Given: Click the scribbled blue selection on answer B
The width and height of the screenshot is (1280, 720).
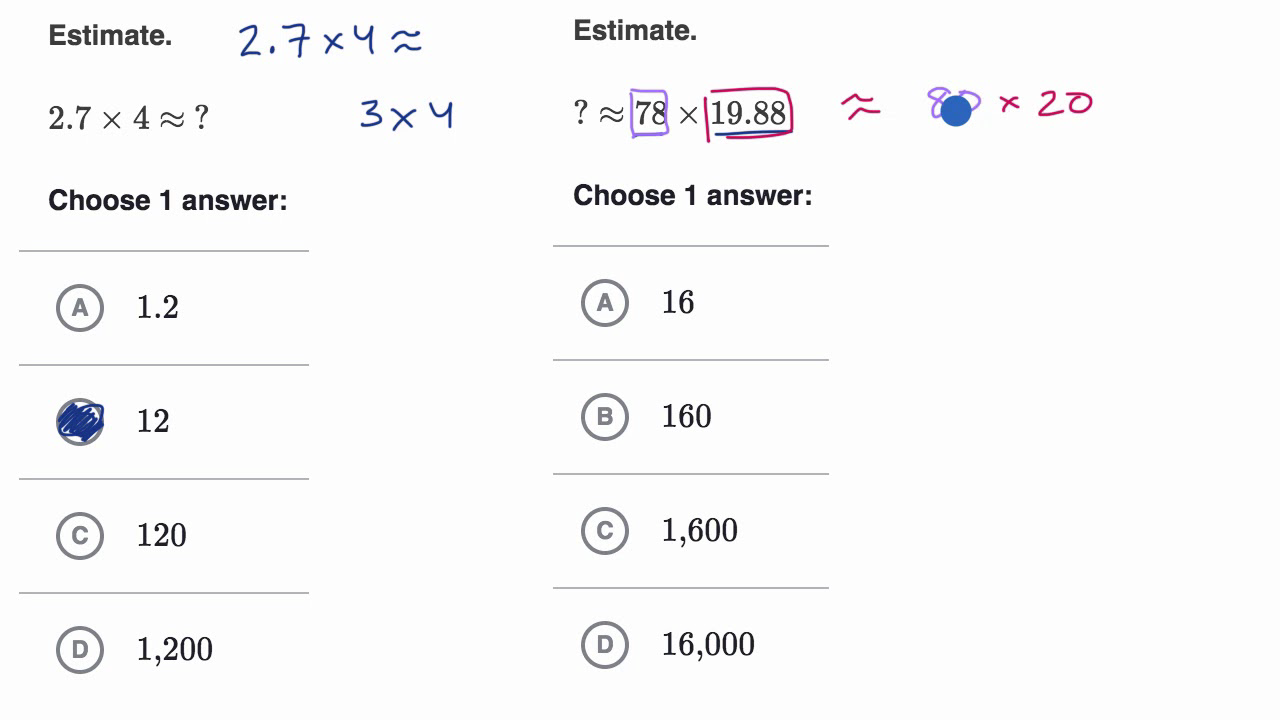Looking at the screenshot, I should pyautogui.click(x=80, y=421).
